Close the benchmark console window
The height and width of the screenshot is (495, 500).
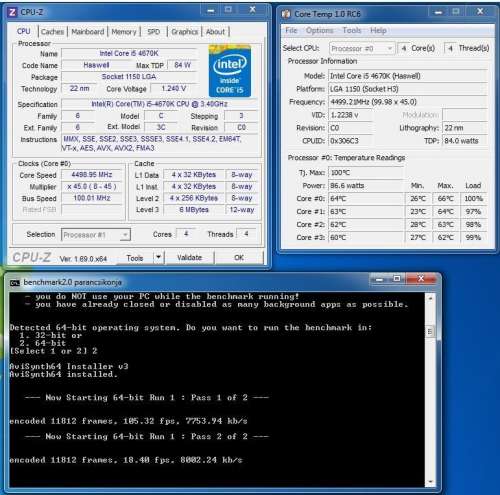click(421, 279)
